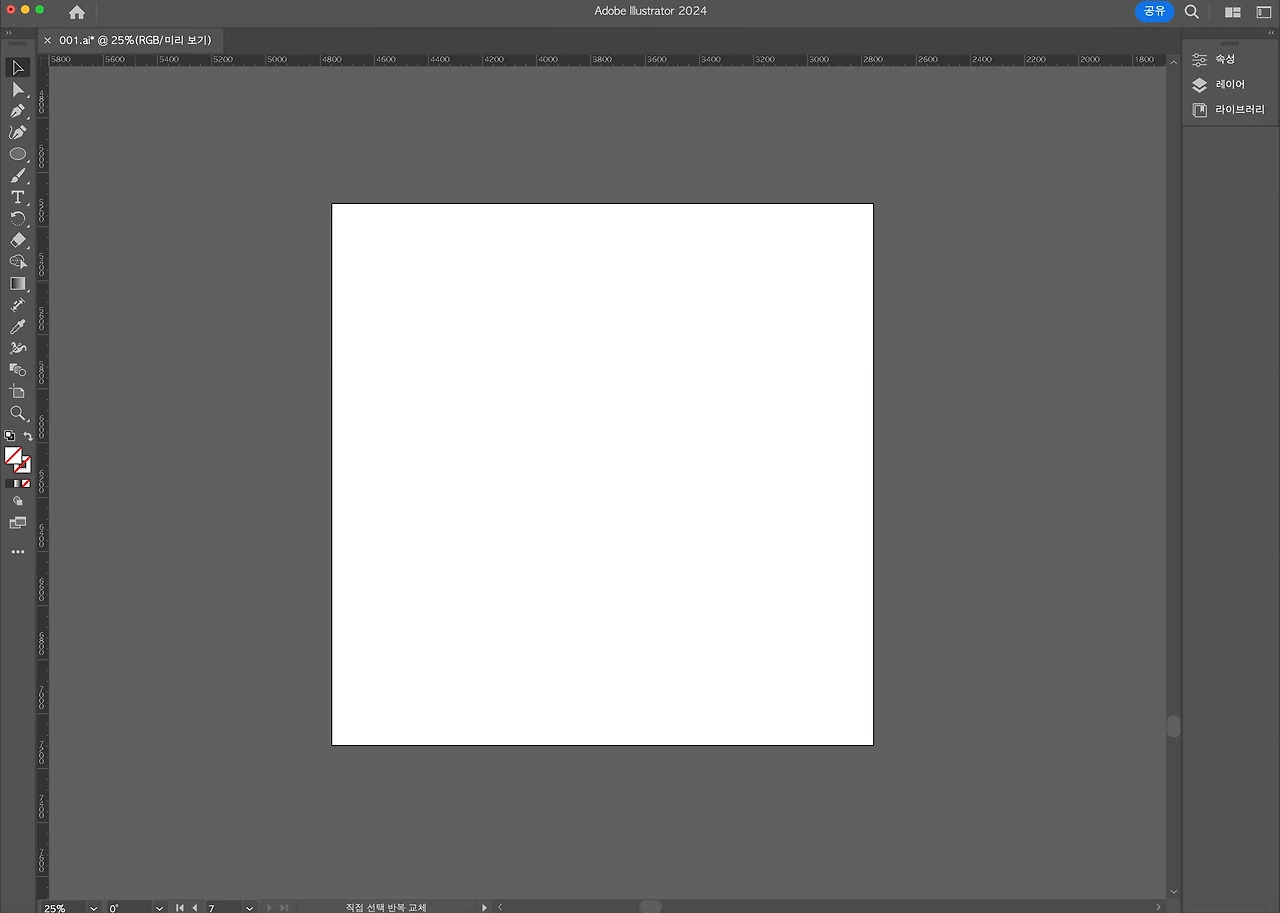
Task: Open the 라이브러리 libraries panel
Action: [x=1229, y=110]
